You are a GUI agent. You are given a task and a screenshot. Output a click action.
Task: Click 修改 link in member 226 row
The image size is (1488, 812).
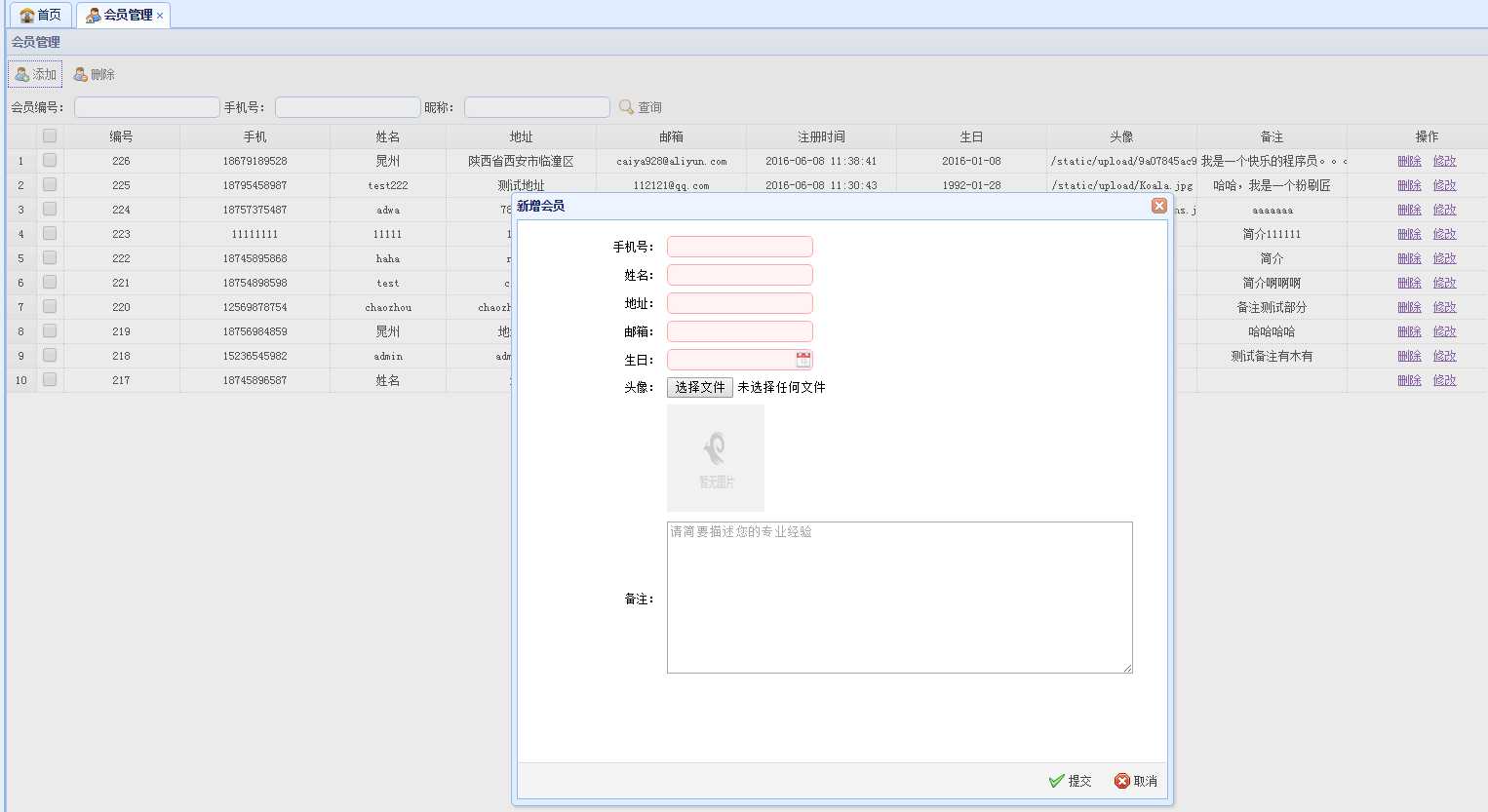pos(1444,161)
